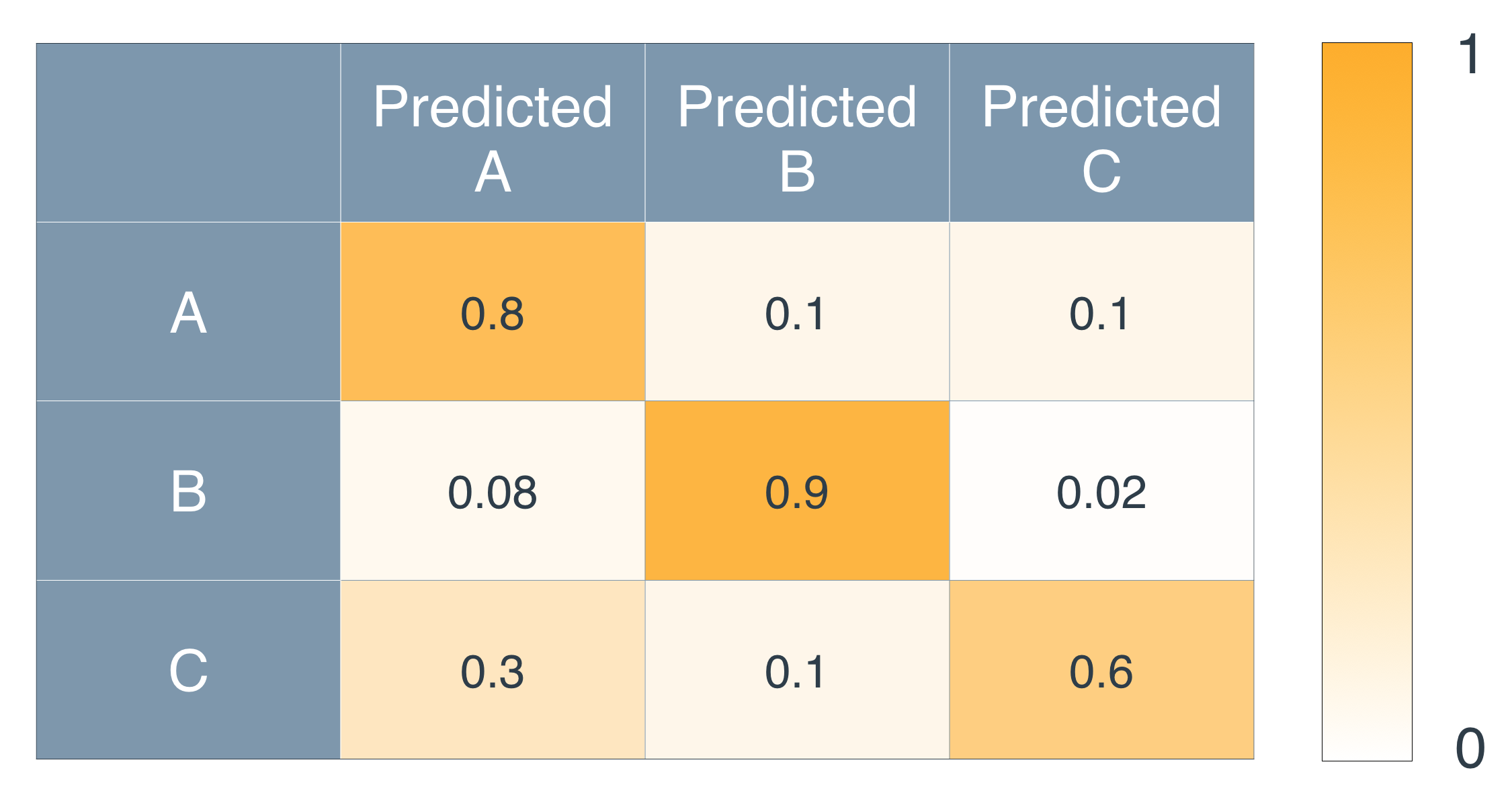Select the 0.08 cell in row B
1512x793 pixels.
(493, 491)
